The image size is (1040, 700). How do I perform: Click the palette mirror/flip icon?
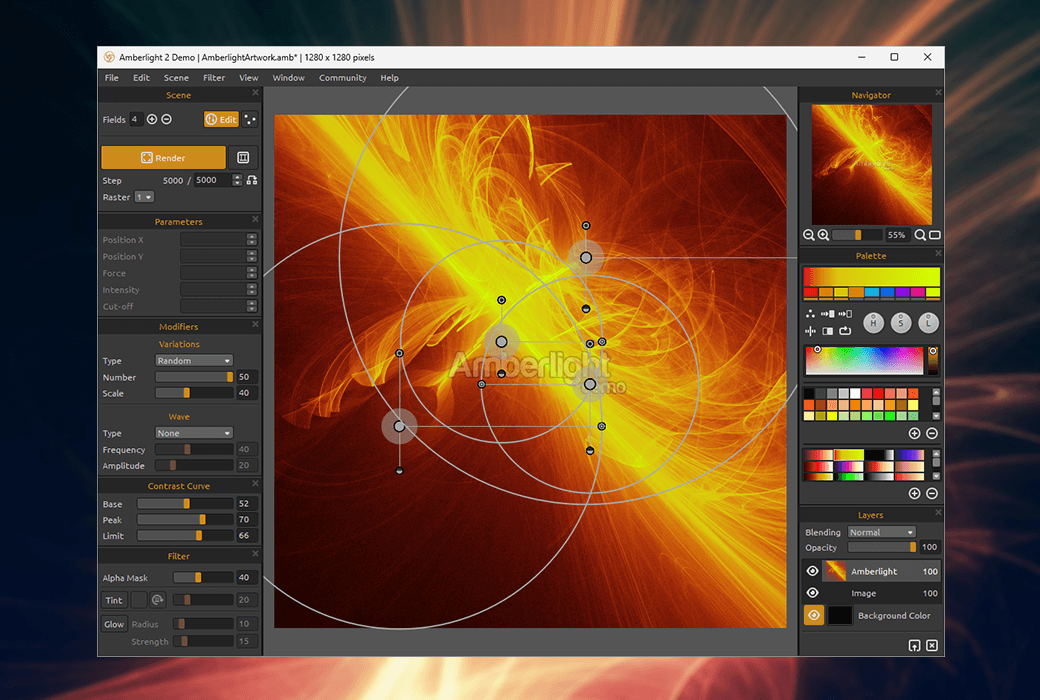pyautogui.click(x=810, y=330)
